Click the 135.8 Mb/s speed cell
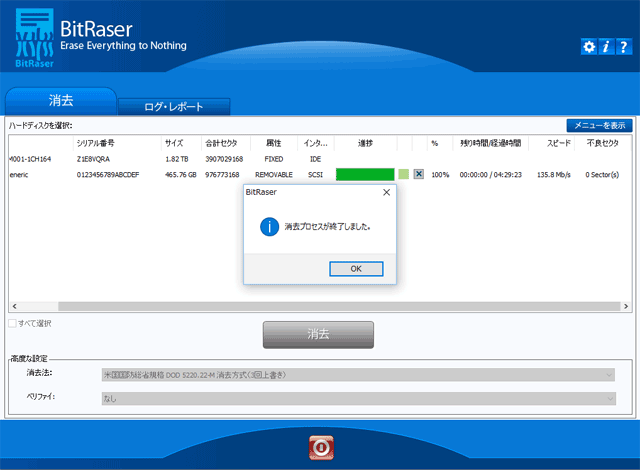The width and height of the screenshot is (640, 470). click(554, 175)
